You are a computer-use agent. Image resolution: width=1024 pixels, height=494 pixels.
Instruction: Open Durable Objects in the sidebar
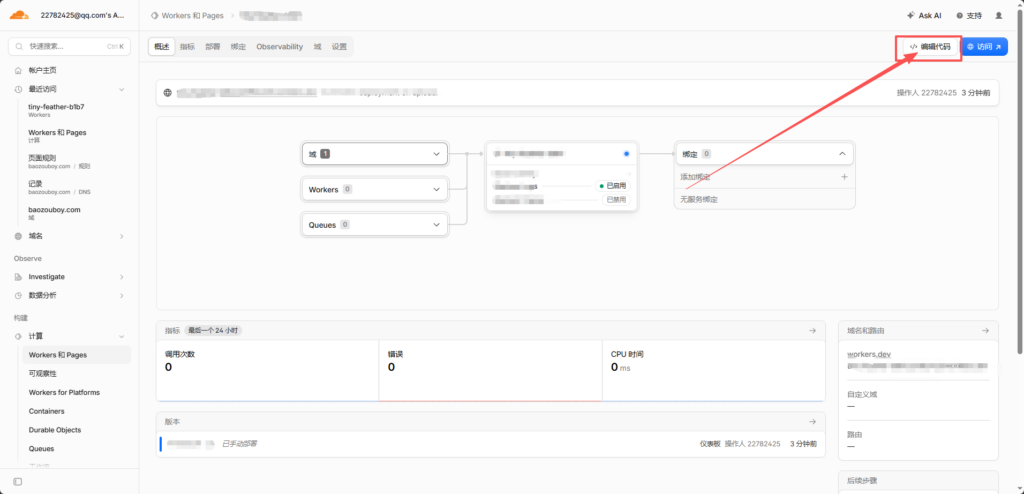pyautogui.click(x=55, y=430)
